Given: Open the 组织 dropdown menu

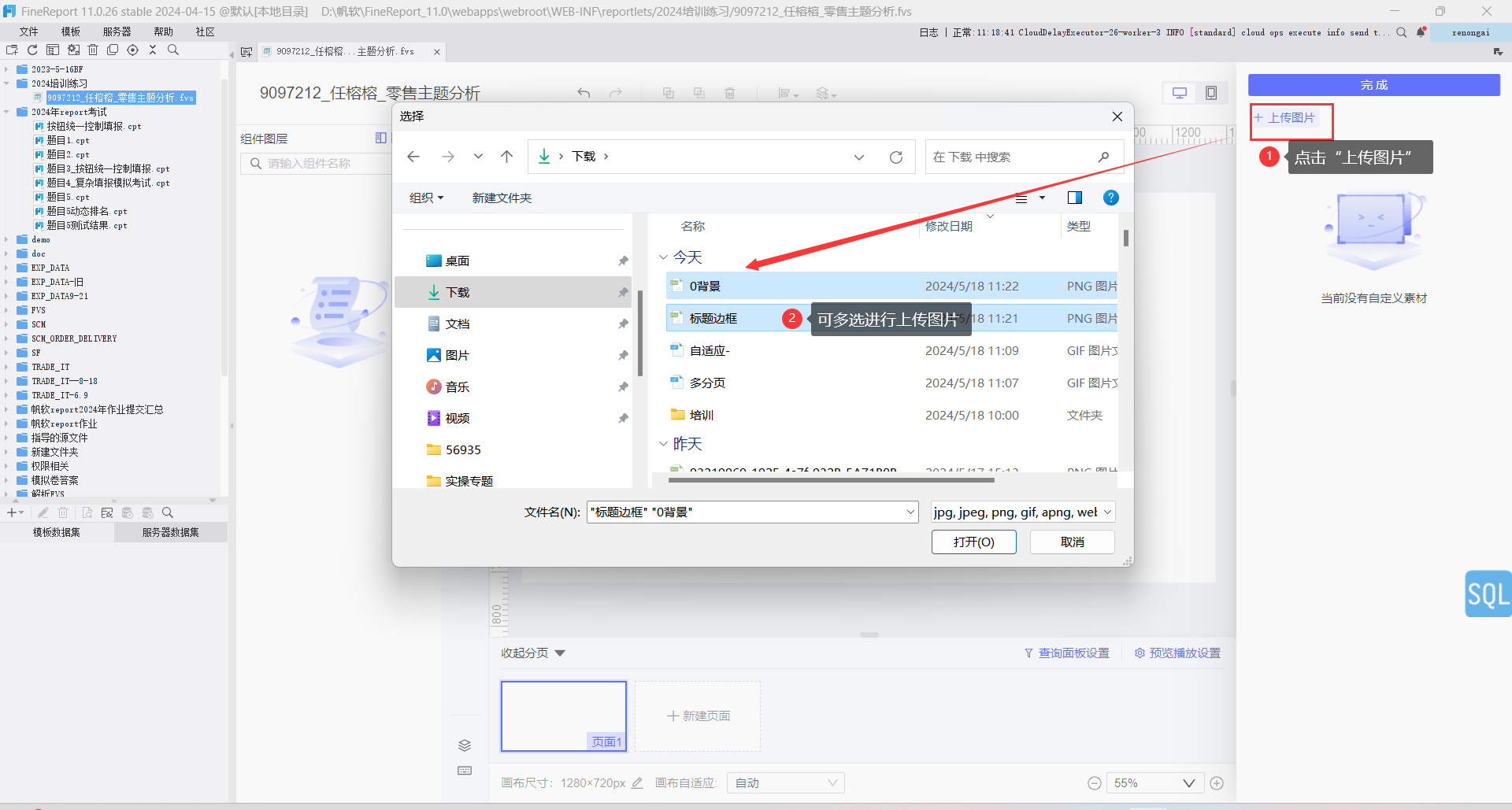Looking at the screenshot, I should 427,198.
